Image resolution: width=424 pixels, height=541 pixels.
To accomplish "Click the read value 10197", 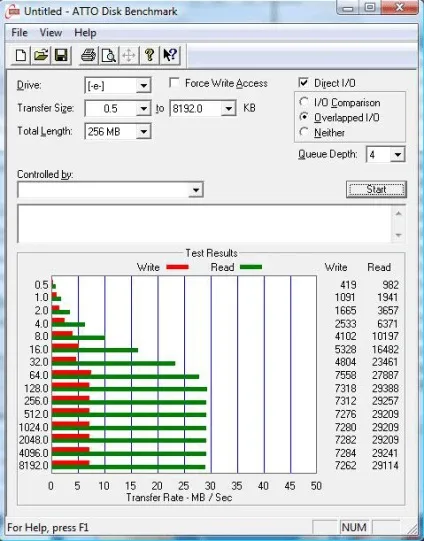I will tap(385, 336).
